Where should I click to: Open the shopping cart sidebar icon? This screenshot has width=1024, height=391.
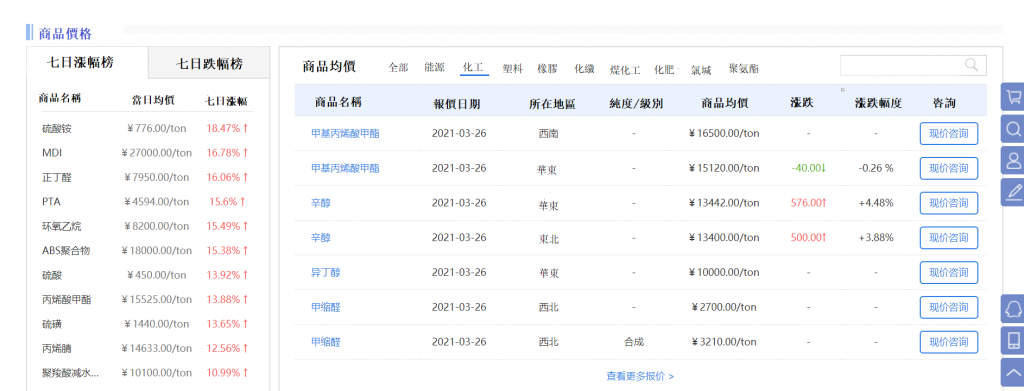click(1013, 97)
